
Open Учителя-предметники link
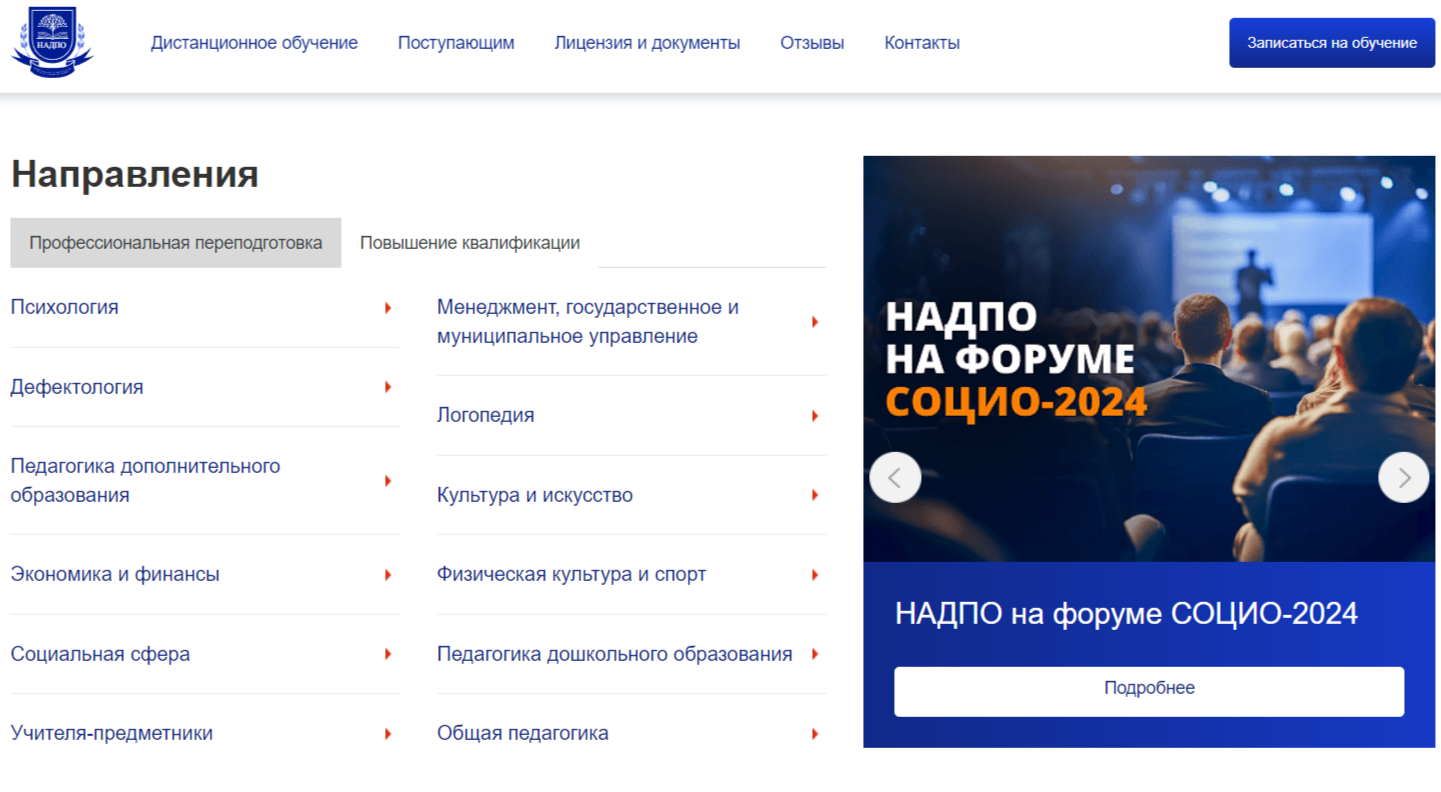click(x=112, y=733)
